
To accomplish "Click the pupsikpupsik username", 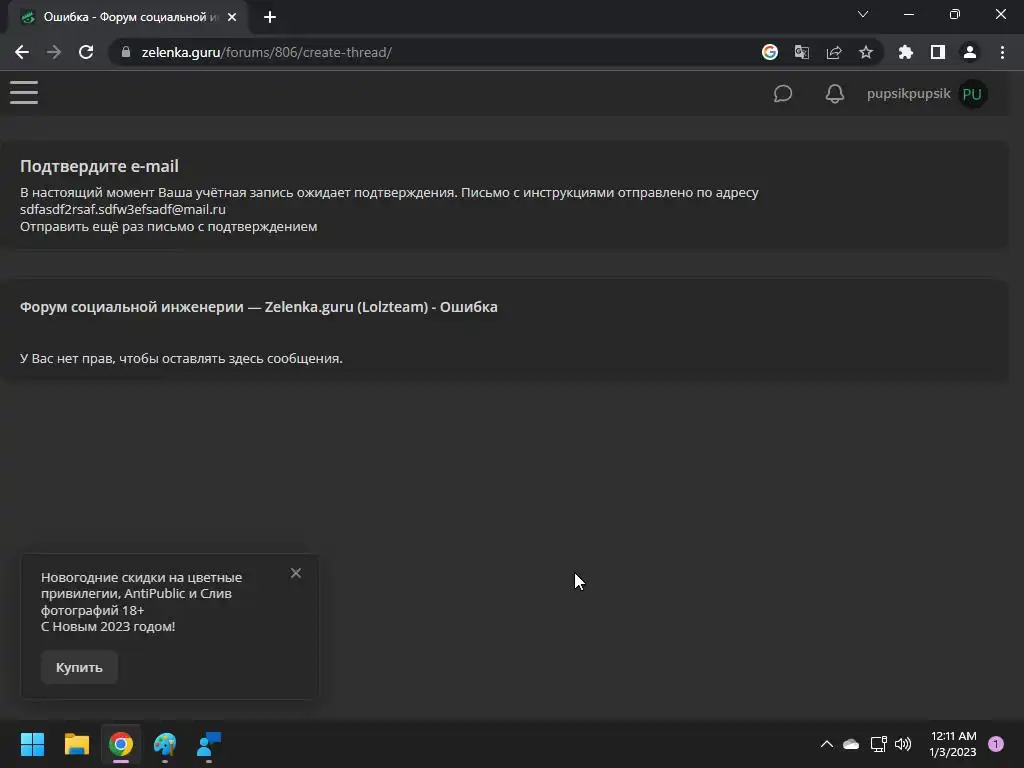I will click(908, 93).
